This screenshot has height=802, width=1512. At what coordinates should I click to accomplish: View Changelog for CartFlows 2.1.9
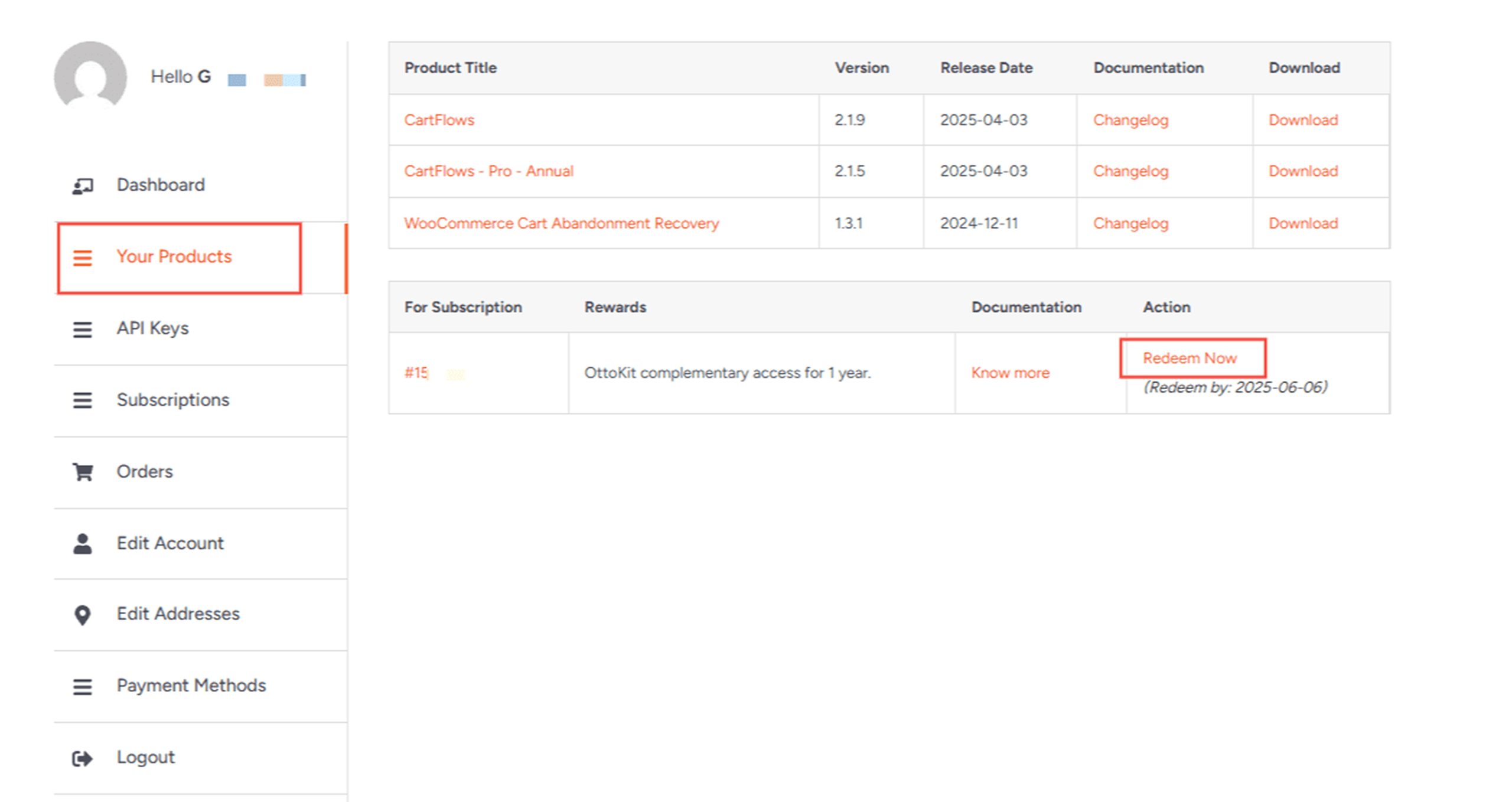click(x=1130, y=120)
